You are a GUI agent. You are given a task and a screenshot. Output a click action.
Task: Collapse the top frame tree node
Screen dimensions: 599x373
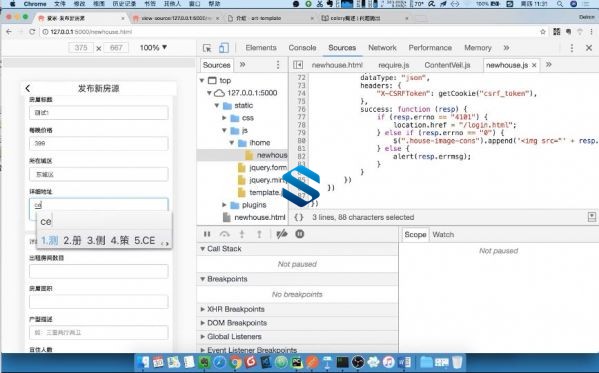click(x=202, y=80)
